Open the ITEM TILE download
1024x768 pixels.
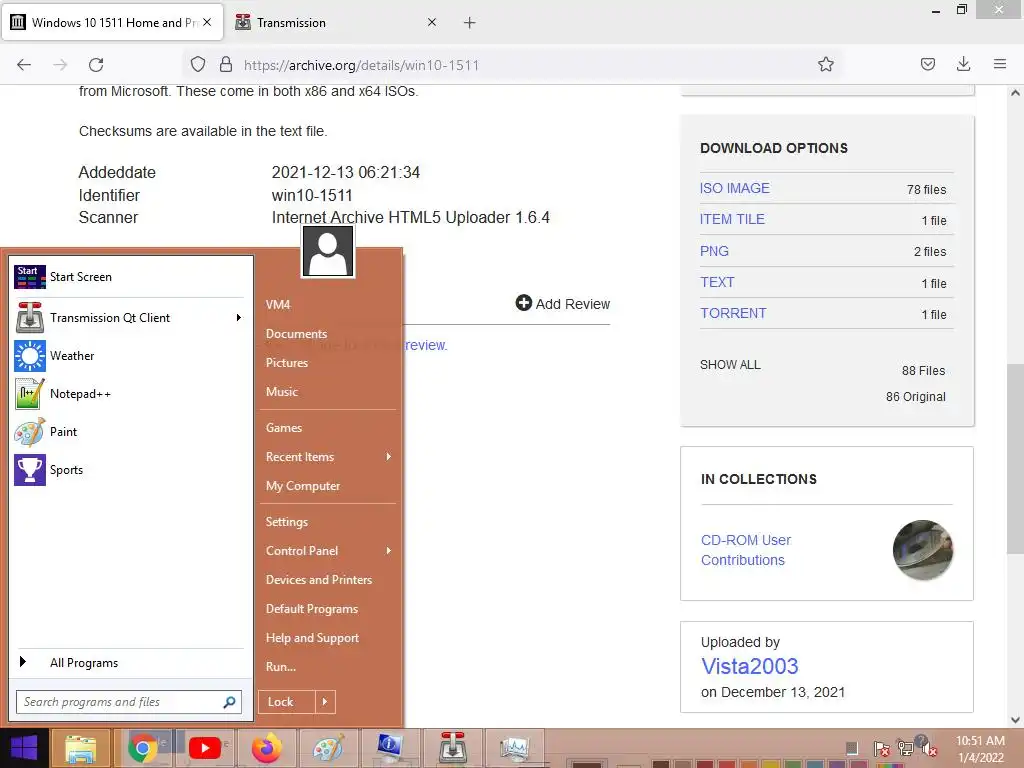pyautogui.click(x=732, y=219)
